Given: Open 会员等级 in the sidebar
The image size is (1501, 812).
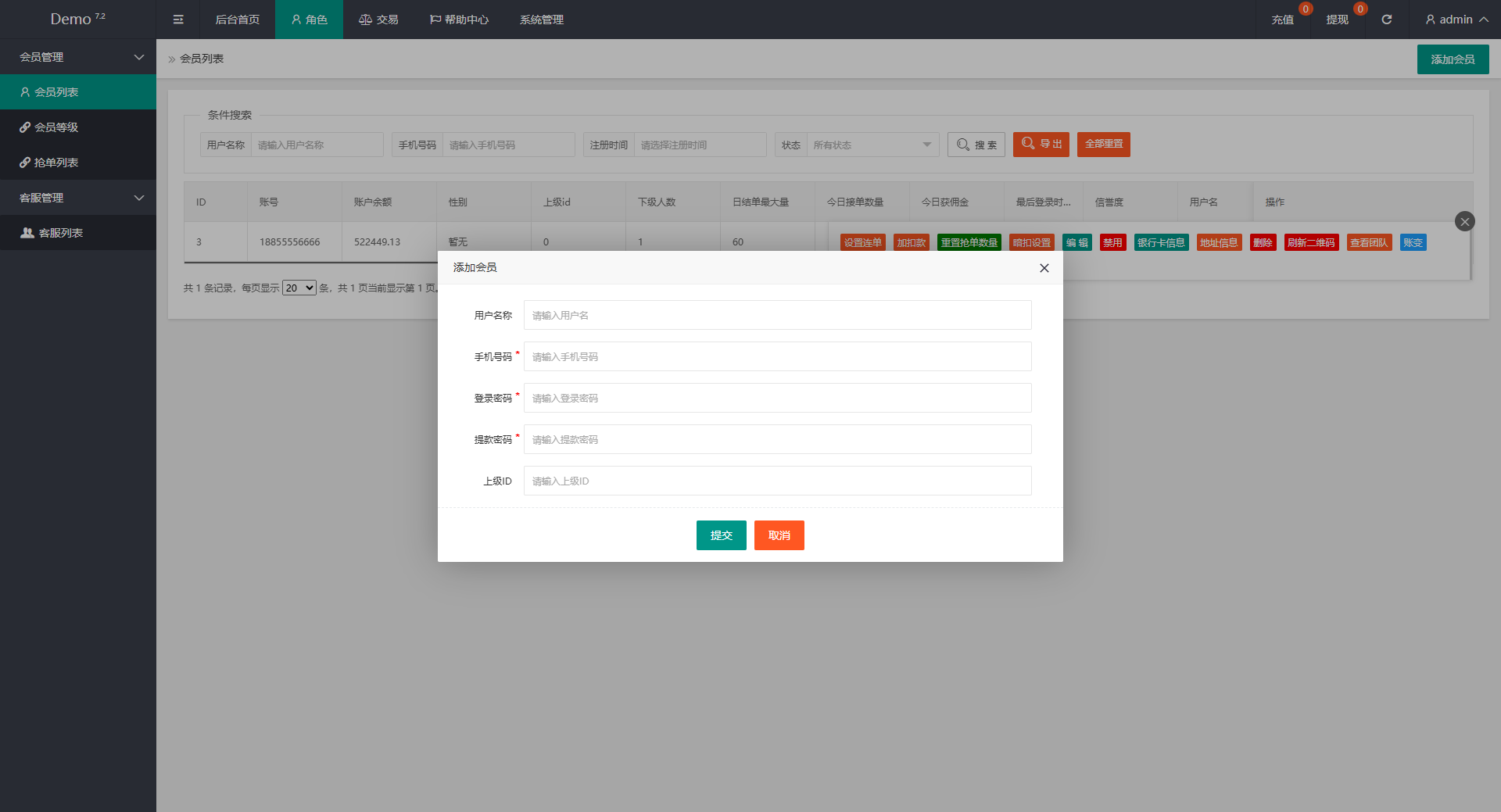Looking at the screenshot, I should 56,127.
